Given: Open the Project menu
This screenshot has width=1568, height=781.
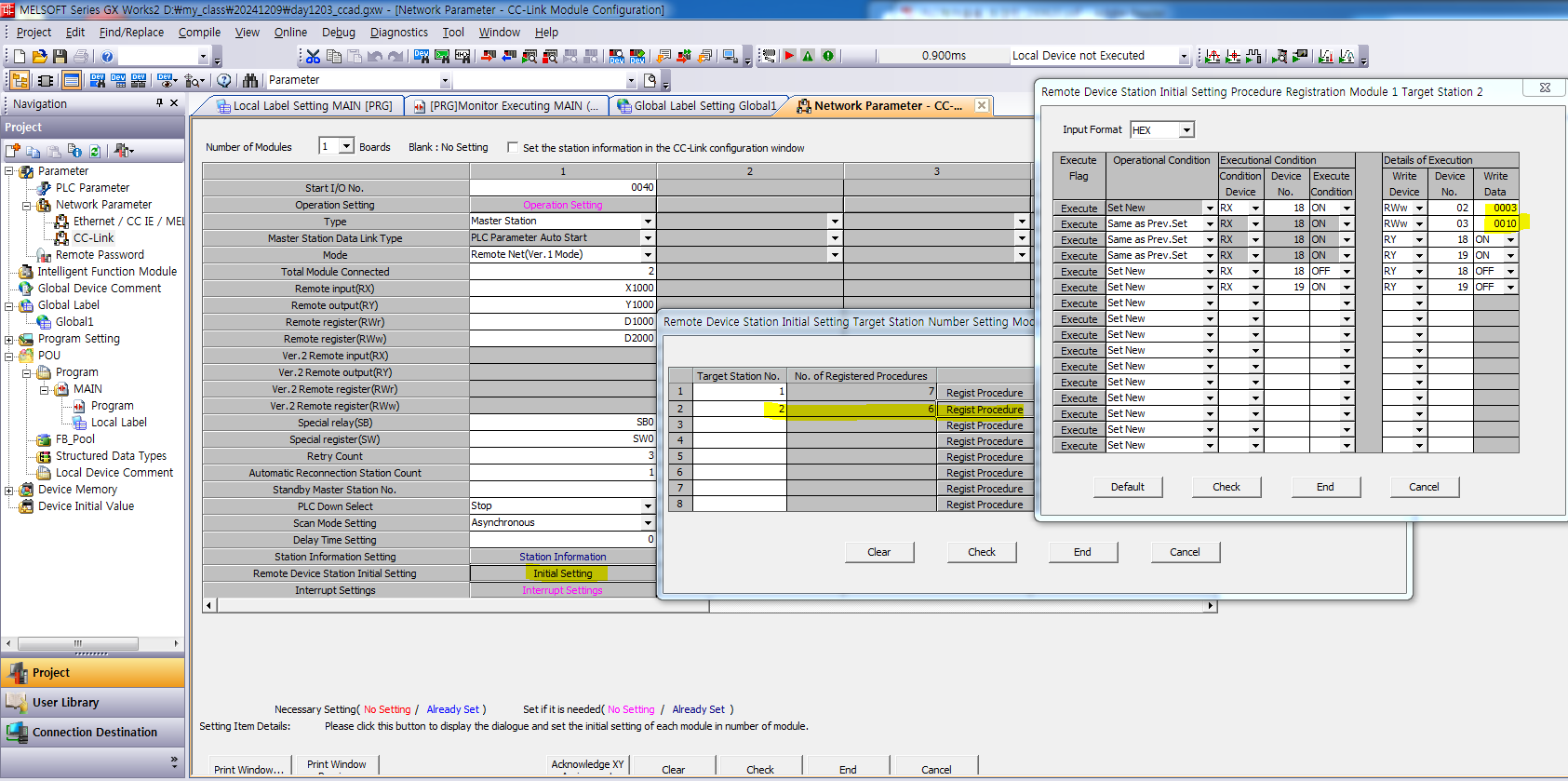Looking at the screenshot, I should [34, 32].
